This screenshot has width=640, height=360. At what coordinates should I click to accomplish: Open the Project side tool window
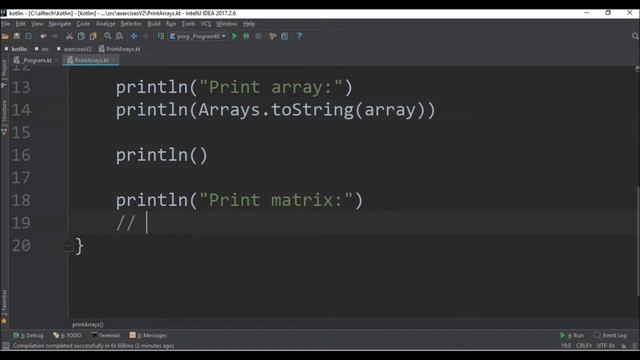click(x=4, y=73)
